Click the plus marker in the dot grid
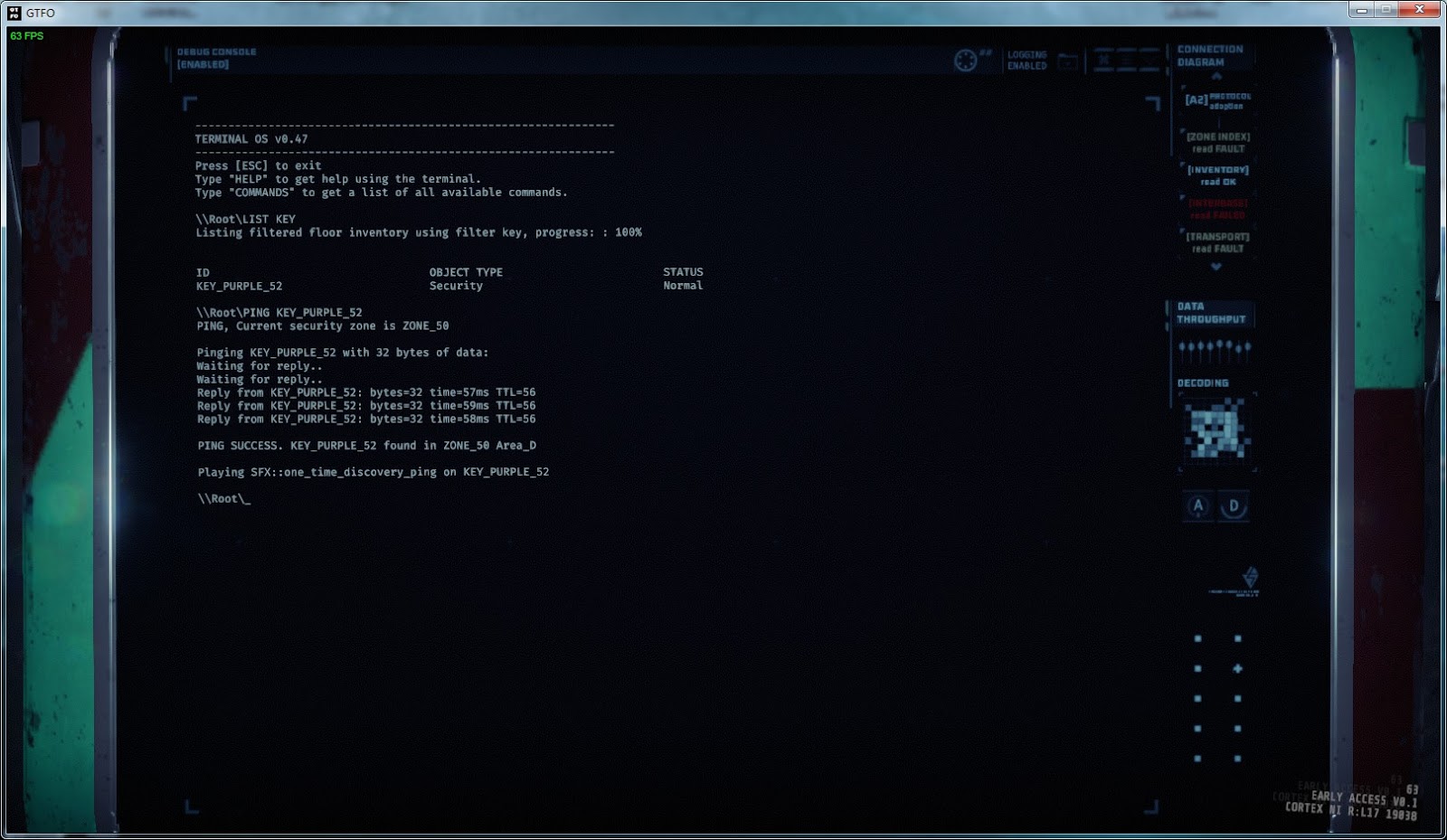The width and height of the screenshot is (1447, 840). 1237,669
